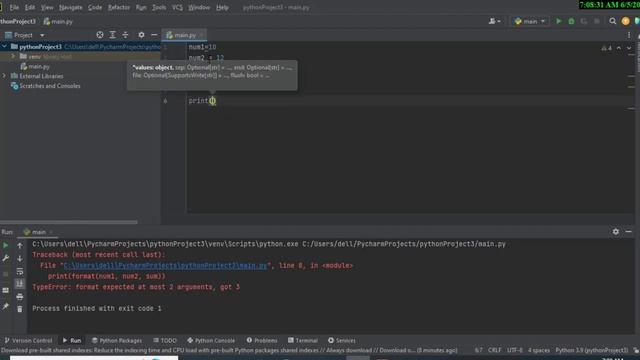
Task: Open the Navigate menu
Action: click(71, 7)
